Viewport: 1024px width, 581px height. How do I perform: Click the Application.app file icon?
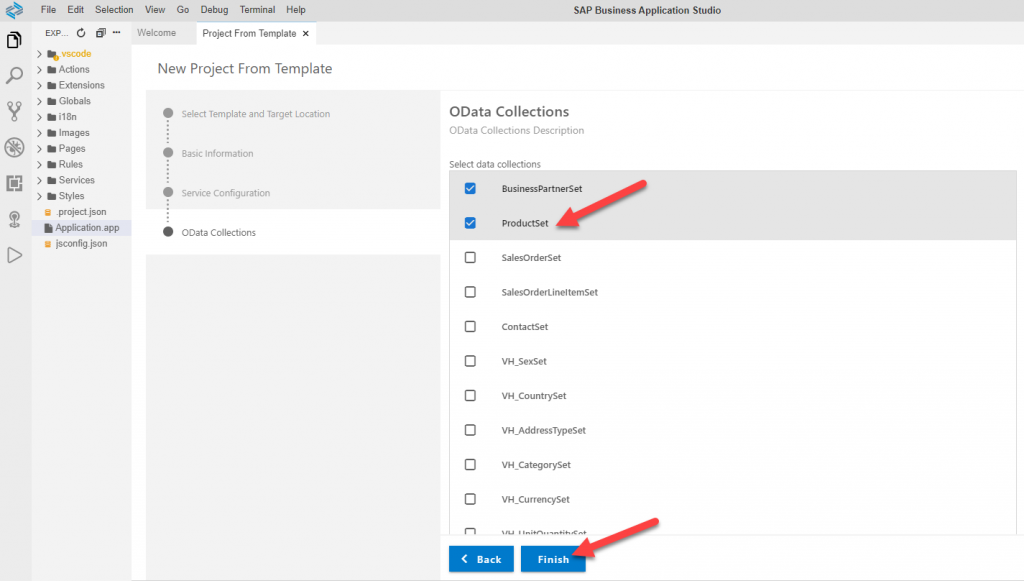tap(48, 228)
